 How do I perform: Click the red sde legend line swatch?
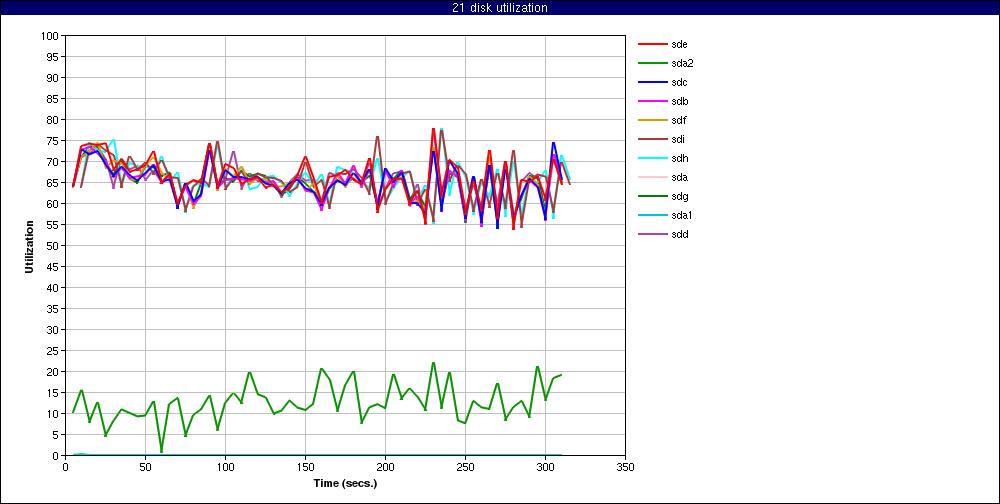click(x=652, y=44)
